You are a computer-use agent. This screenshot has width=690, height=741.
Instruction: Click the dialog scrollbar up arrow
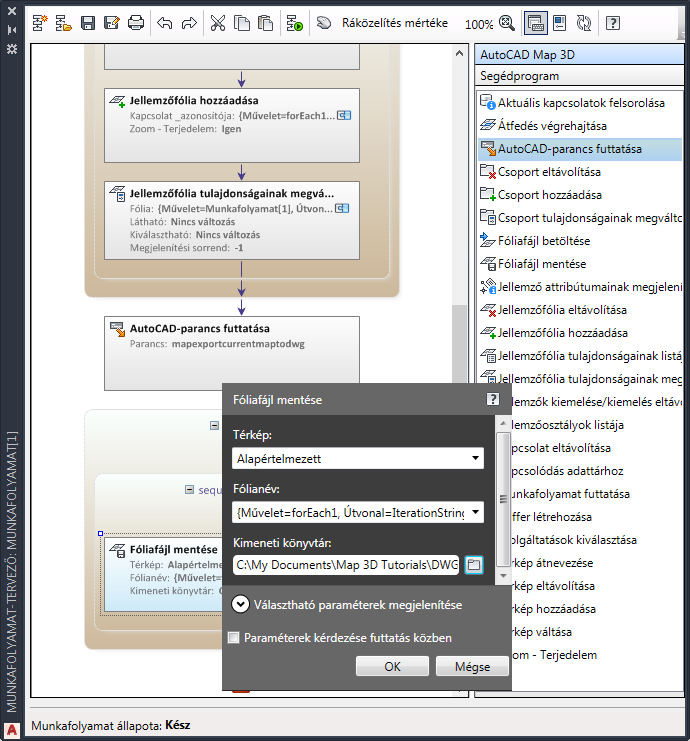[x=503, y=423]
